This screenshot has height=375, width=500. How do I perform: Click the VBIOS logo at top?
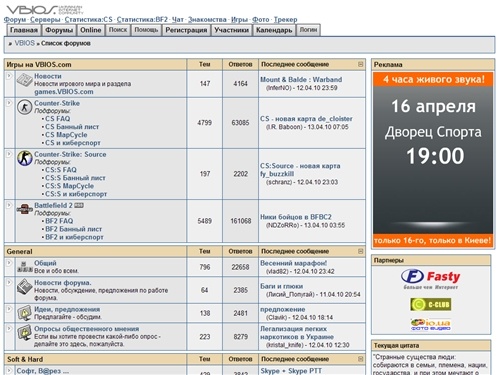click(x=44, y=9)
